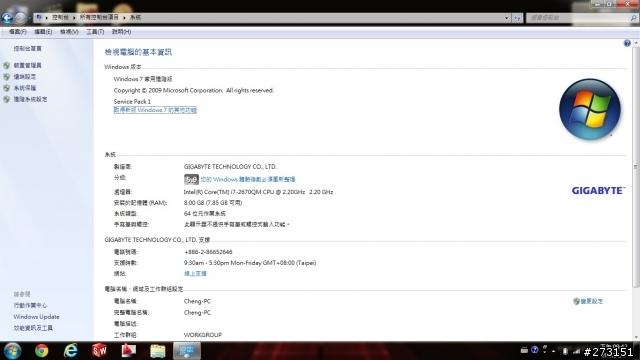
Task: Click the shield icon beside 裝置管理員
Action: tap(7, 65)
